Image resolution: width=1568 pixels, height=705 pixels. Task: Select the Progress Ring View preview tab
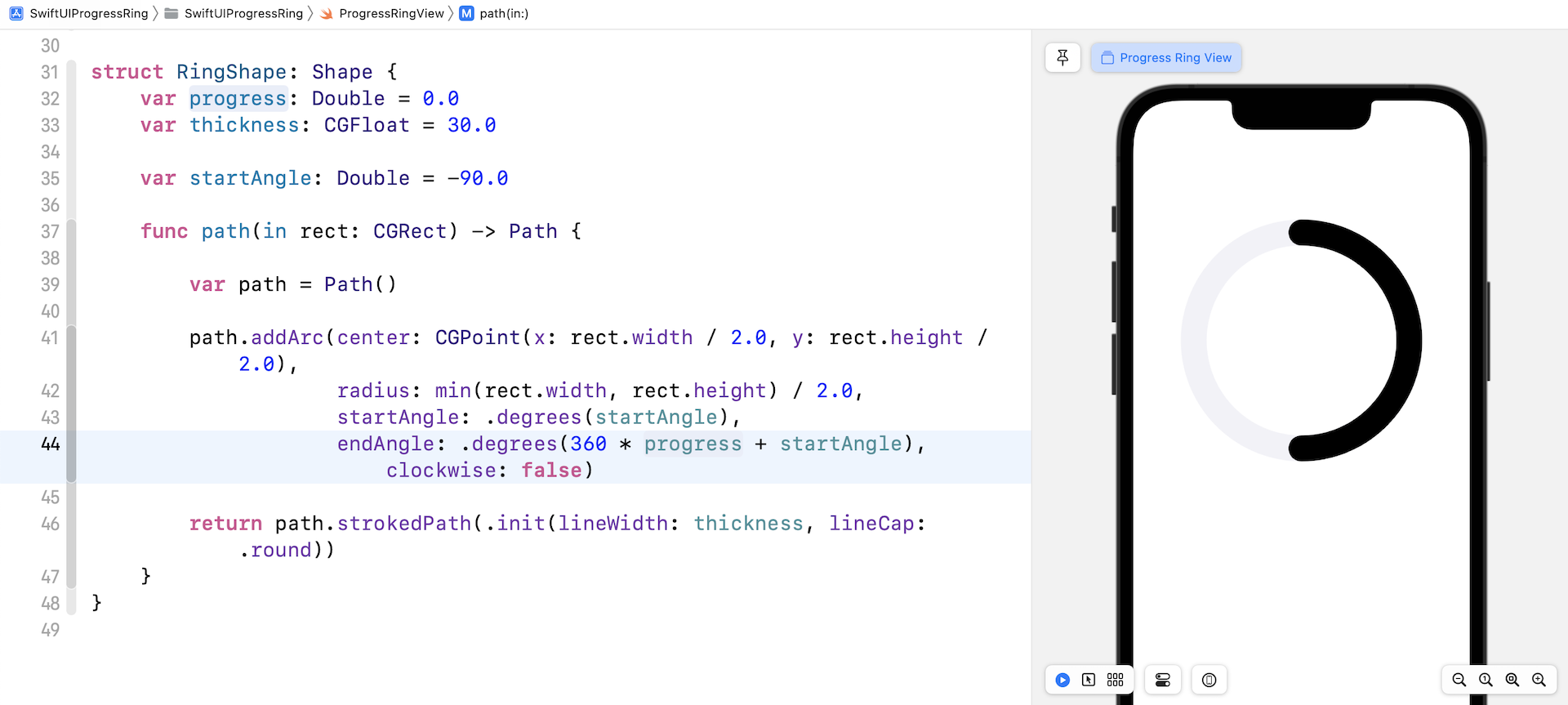(1166, 58)
